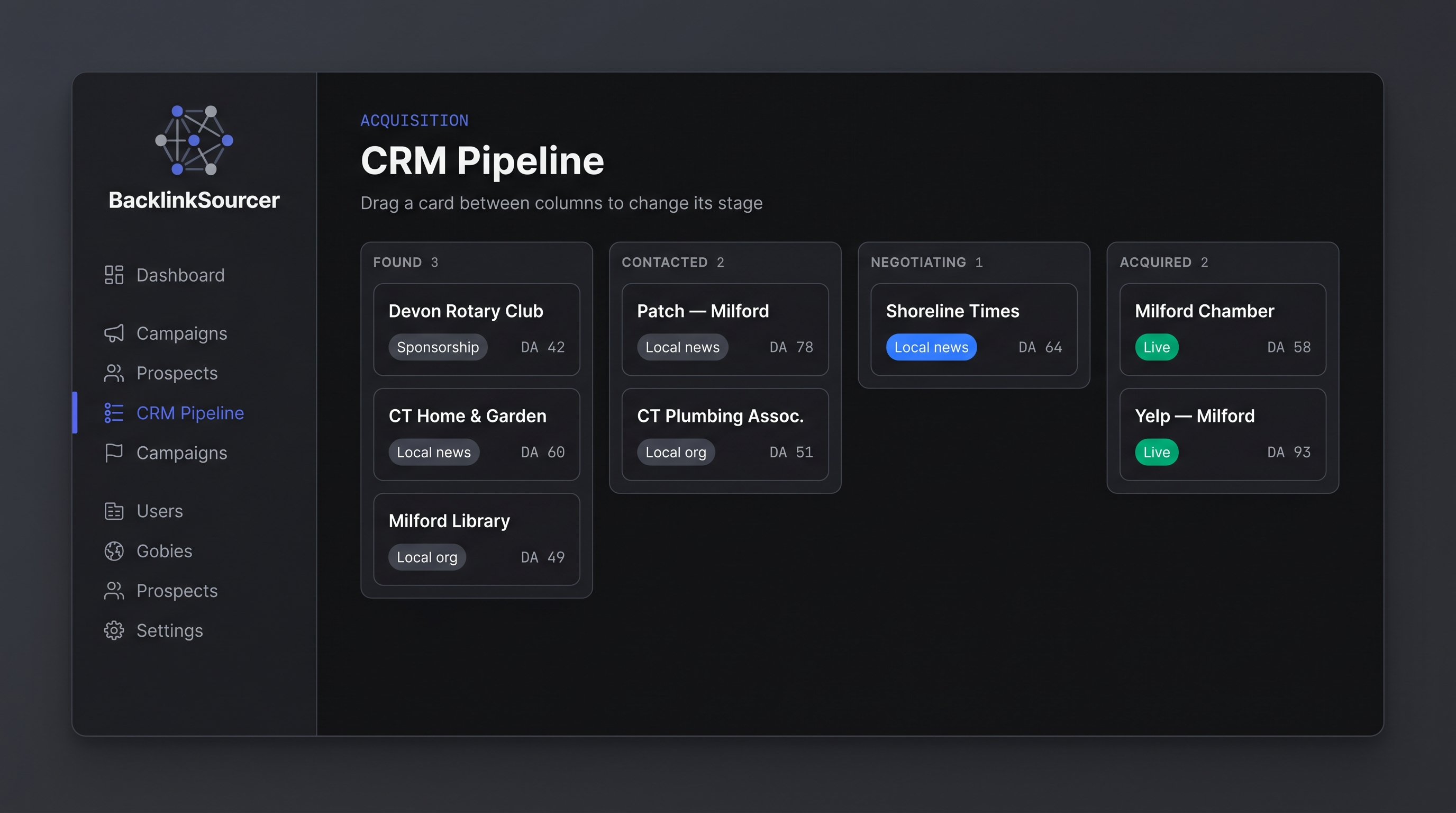Click the DA 78 value
The image size is (1456, 813).
791,347
